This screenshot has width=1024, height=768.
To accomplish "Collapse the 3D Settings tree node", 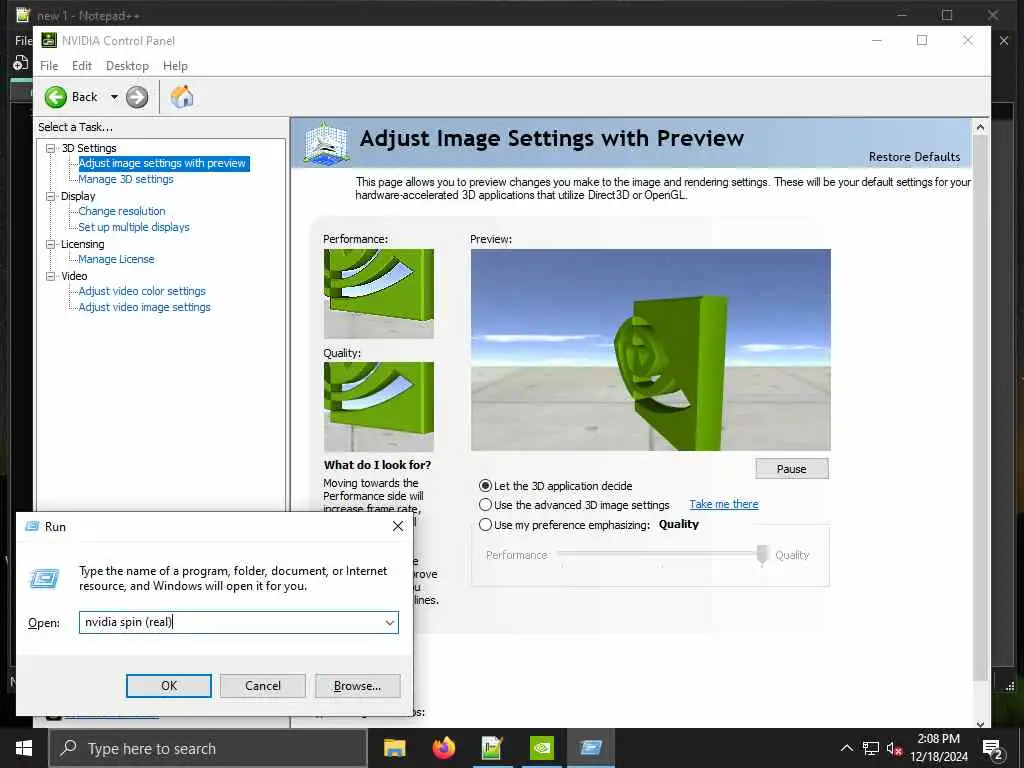I will (50, 148).
